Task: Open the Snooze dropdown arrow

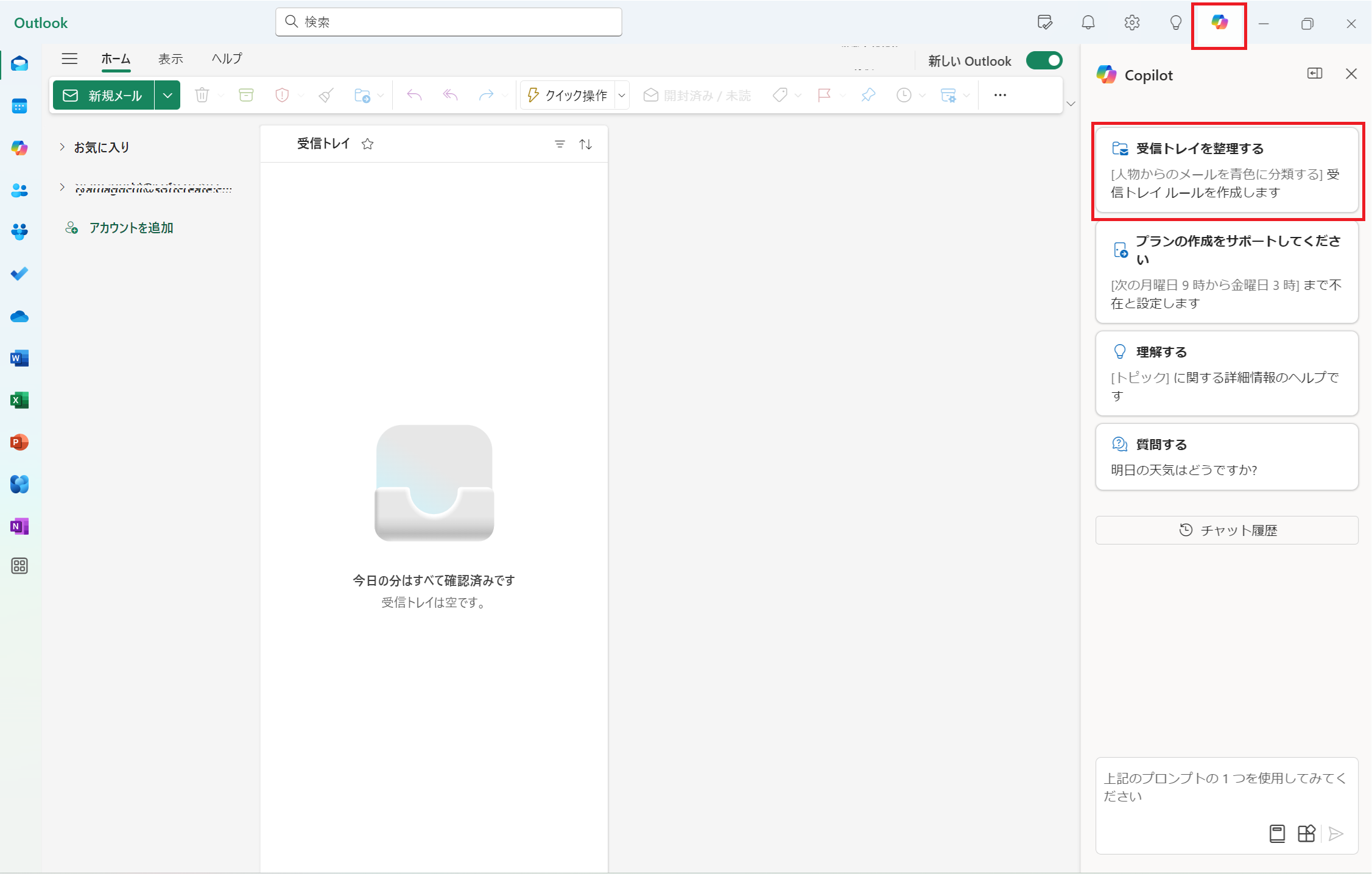Action: (x=922, y=96)
